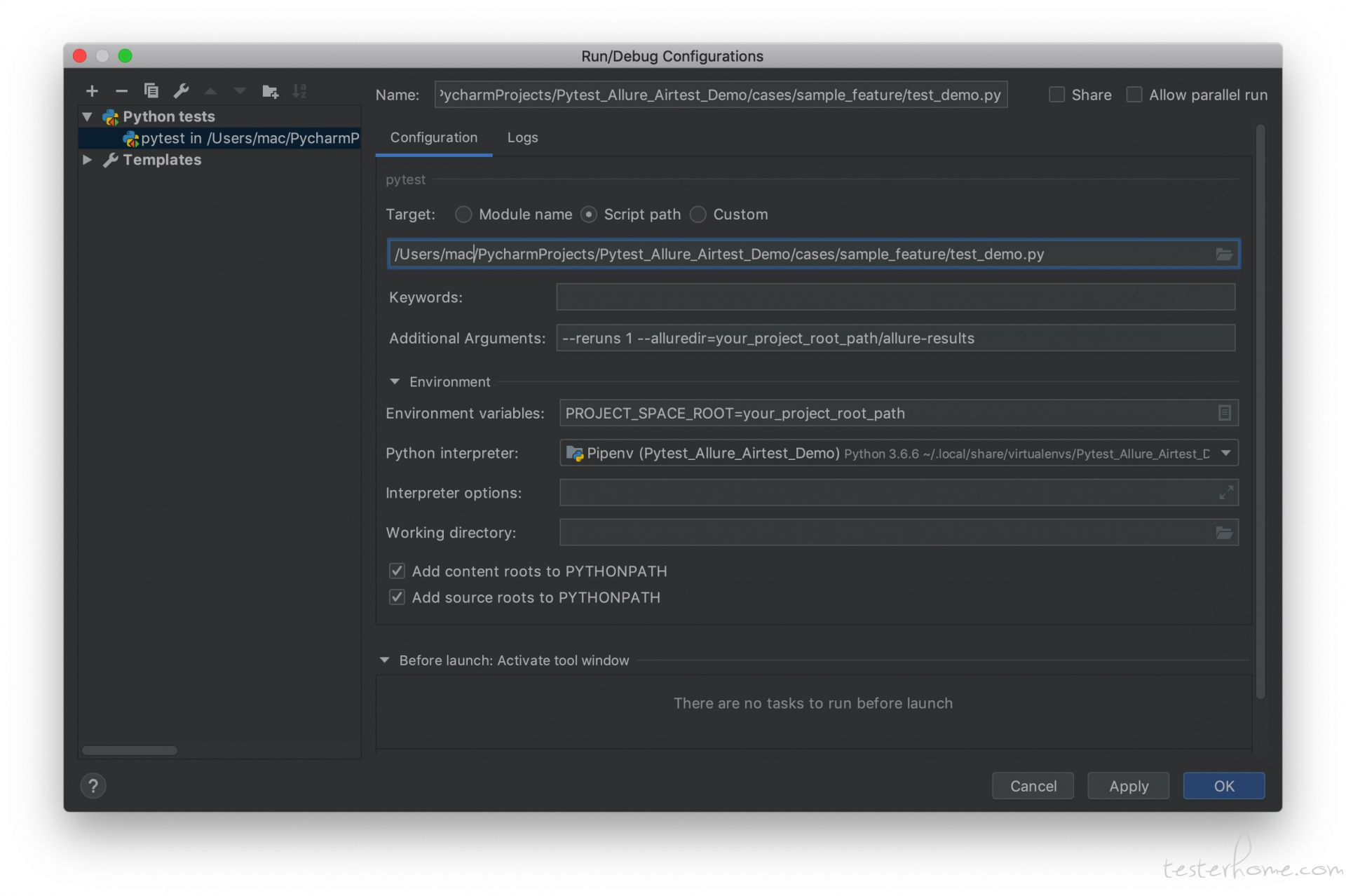
Task: Enable Share configuration checkbox
Action: [1057, 93]
